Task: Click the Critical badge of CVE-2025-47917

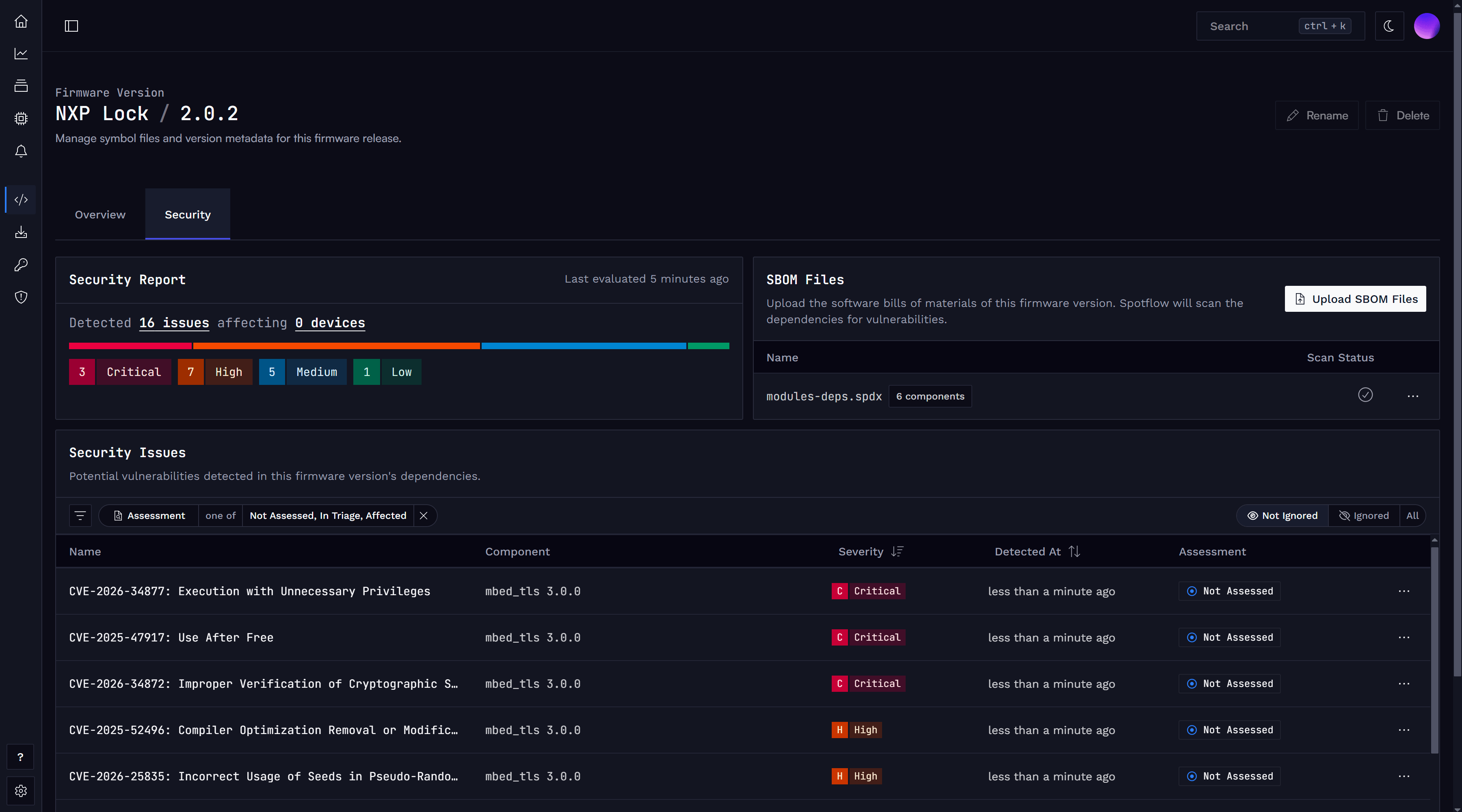Action: coord(868,637)
